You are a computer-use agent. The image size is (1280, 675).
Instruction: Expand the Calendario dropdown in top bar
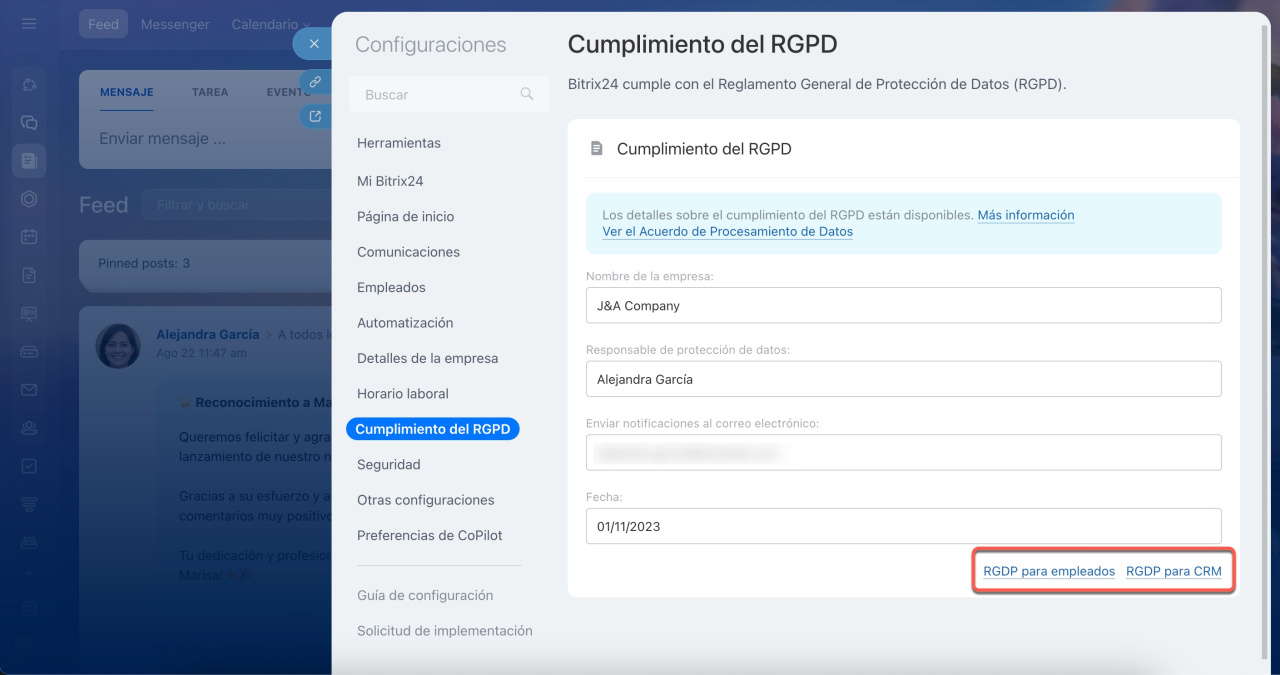[x=270, y=24]
